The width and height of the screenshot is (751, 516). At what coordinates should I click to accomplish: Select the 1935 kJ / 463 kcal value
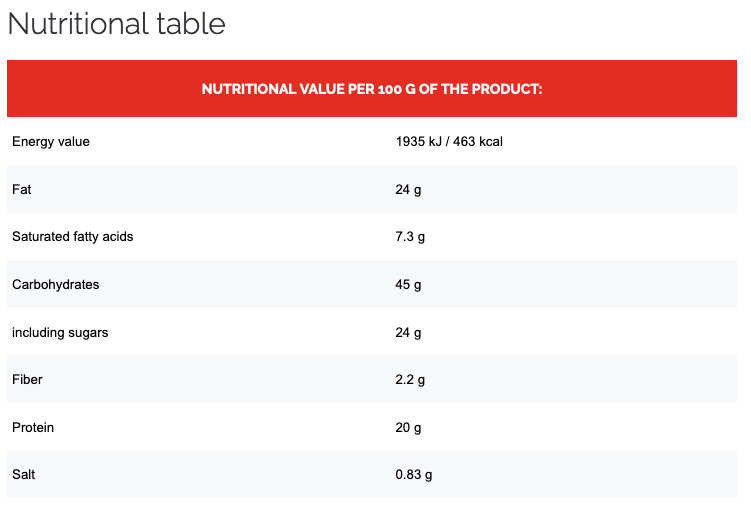click(449, 142)
